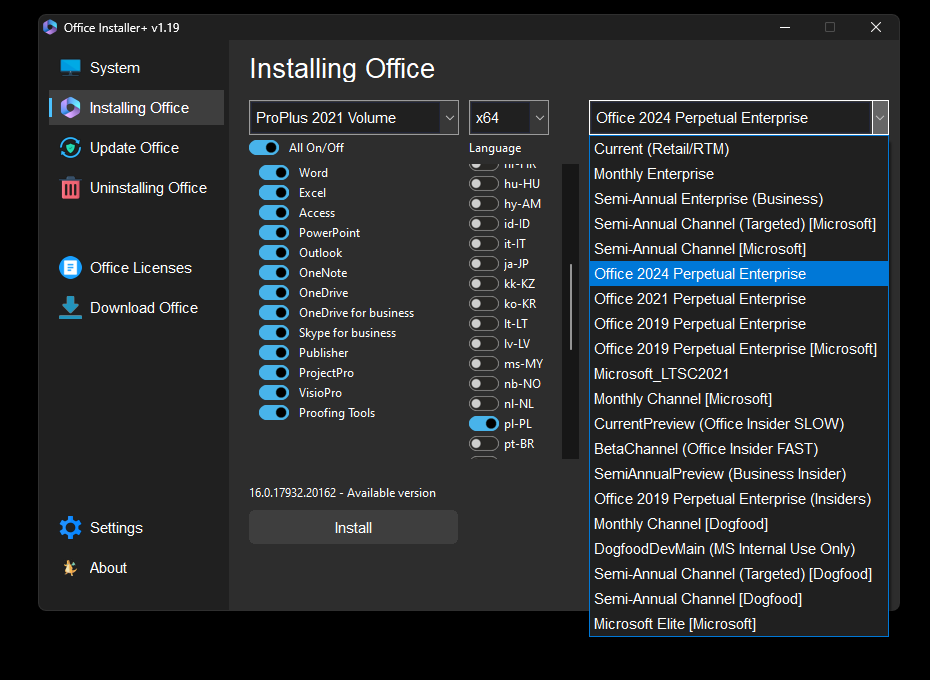Collapse the channel dropdown via its arrow
The image size is (930, 680).
880,117
